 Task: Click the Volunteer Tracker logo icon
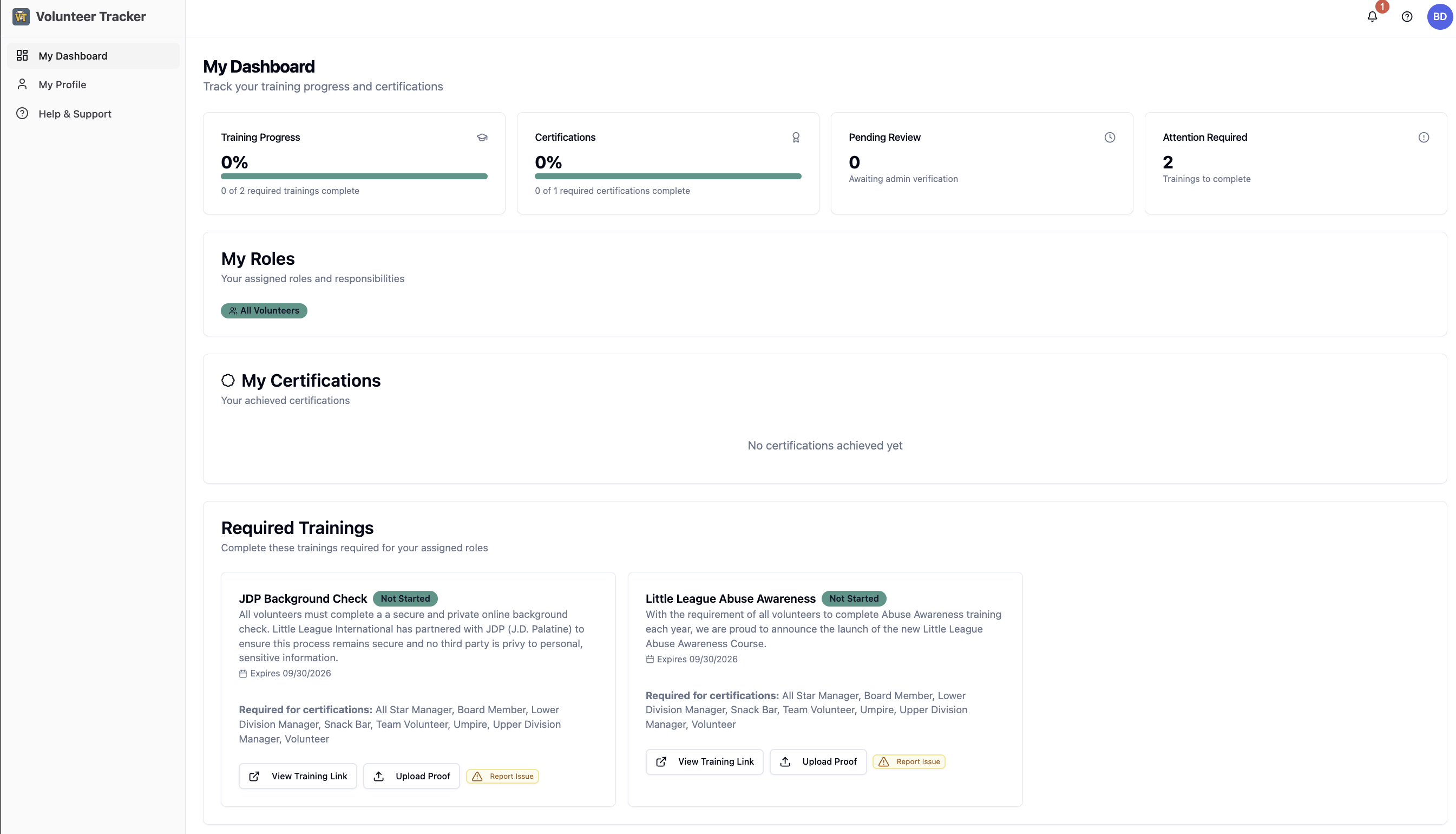tap(21, 17)
